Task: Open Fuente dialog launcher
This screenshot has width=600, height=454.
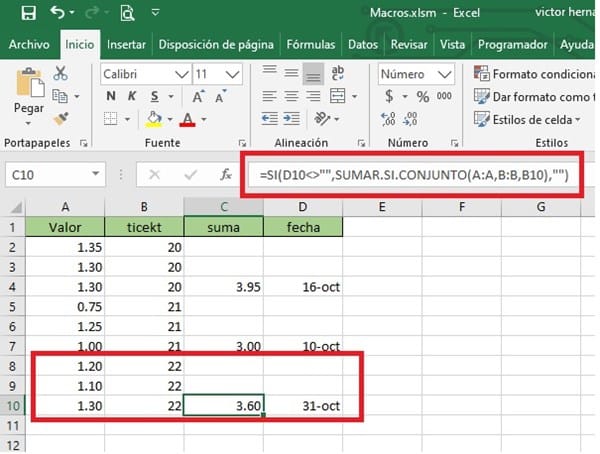Action: [242, 143]
